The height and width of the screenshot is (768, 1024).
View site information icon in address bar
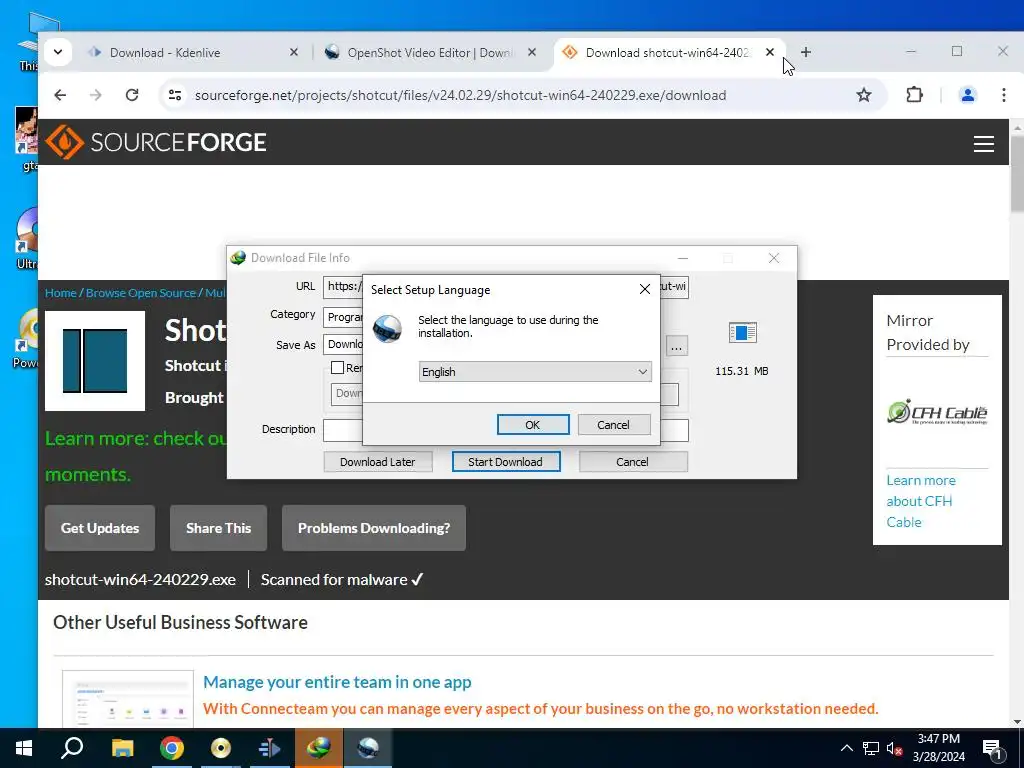click(175, 95)
